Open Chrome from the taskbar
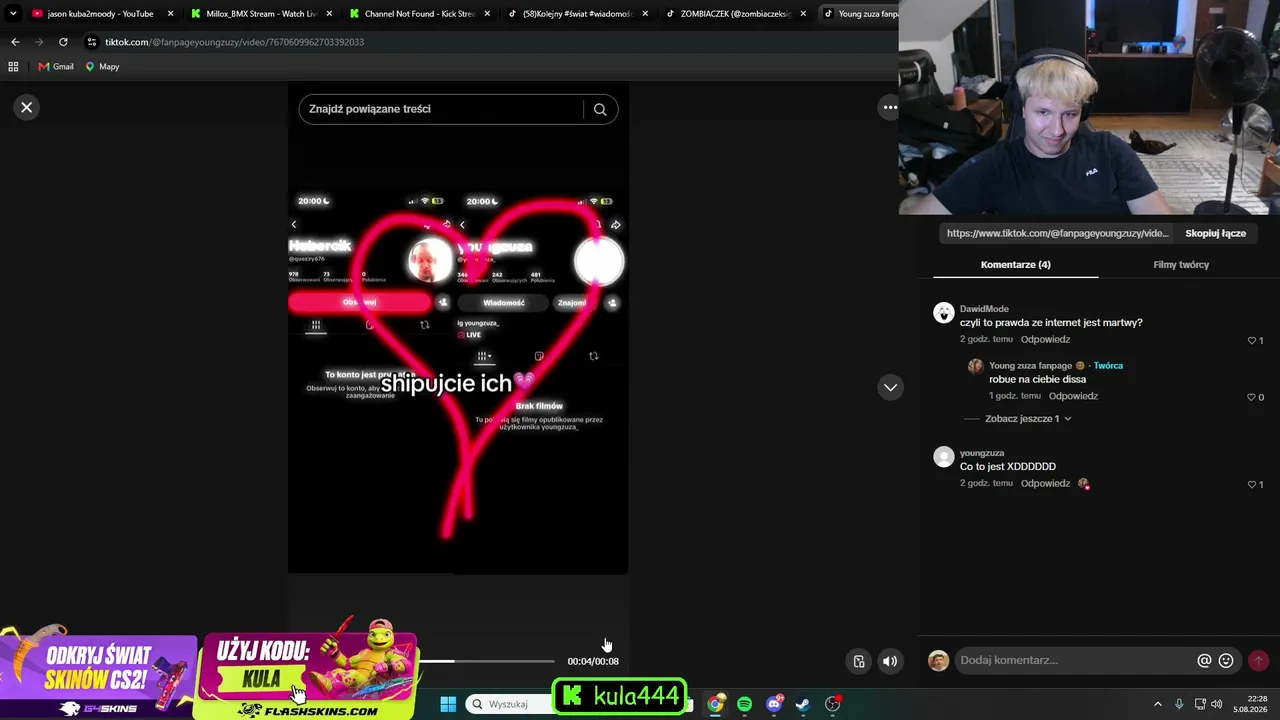The width and height of the screenshot is (1280, 720). [x=715, y=704]
